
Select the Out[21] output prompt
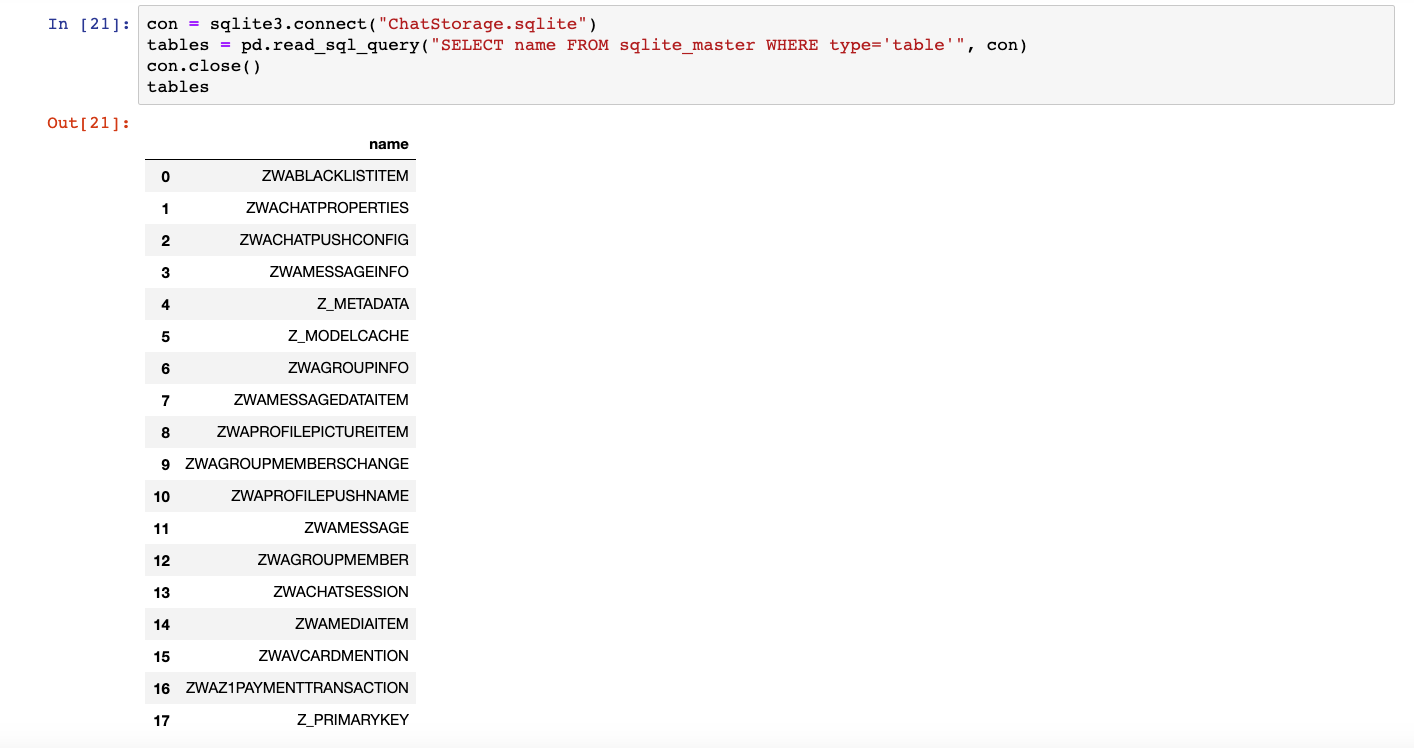(x=89, y=123)
